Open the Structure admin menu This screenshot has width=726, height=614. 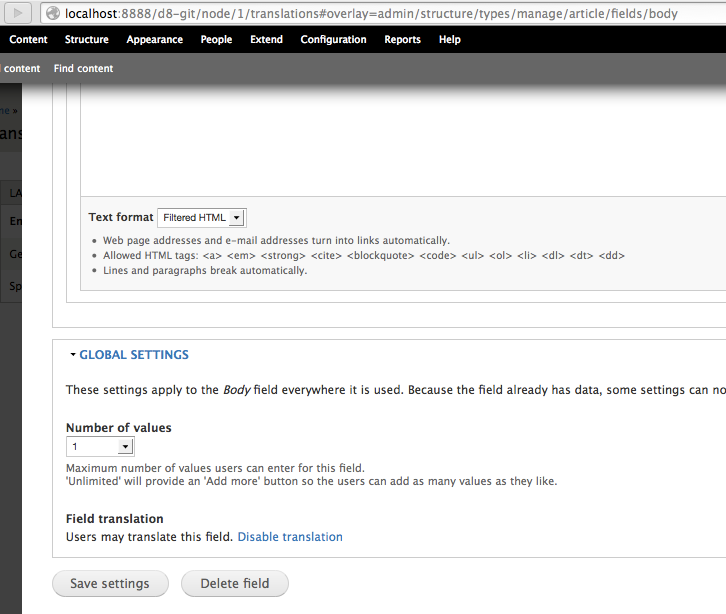click(x=87, y=39)
